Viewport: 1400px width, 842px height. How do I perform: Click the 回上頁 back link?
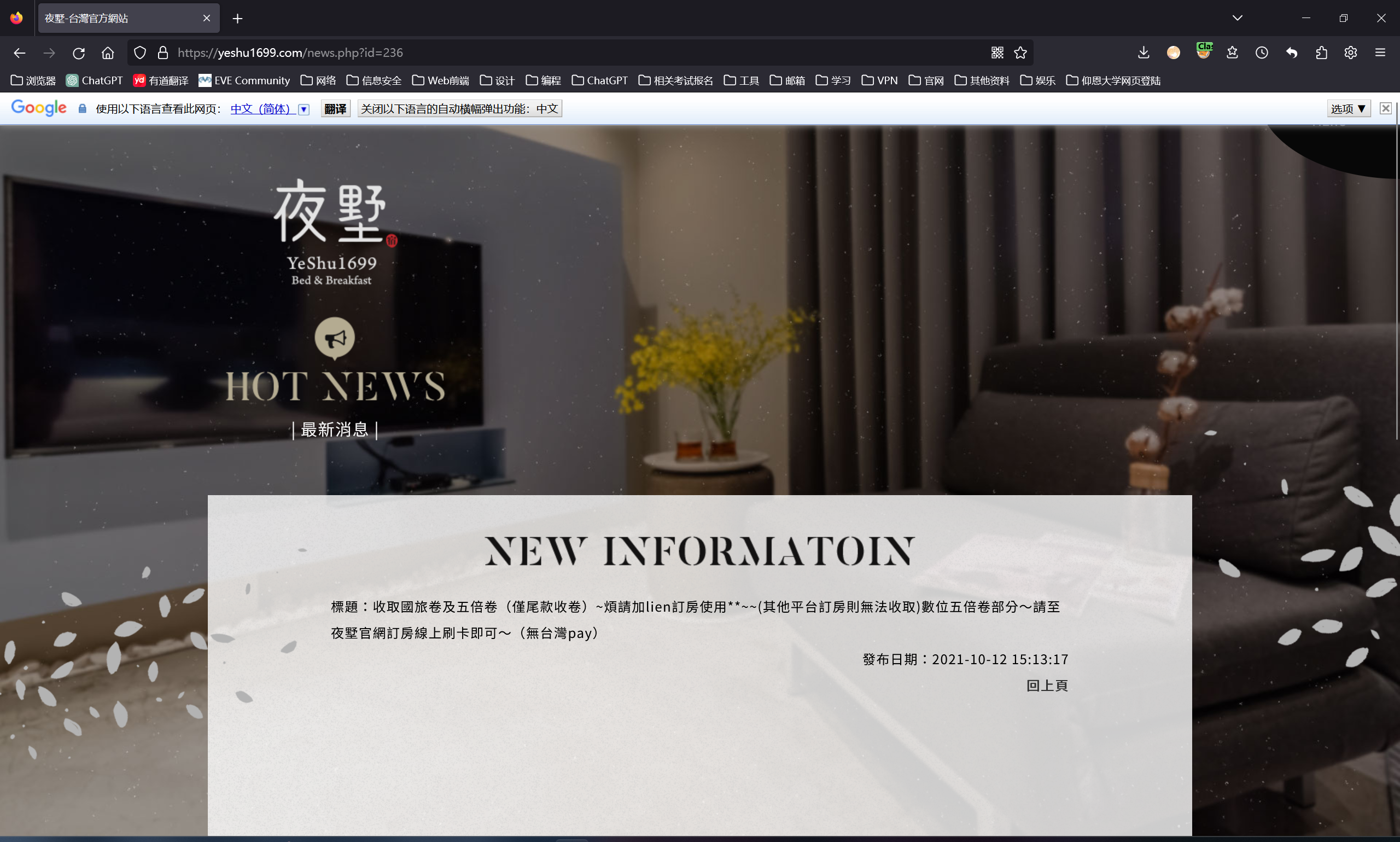tap(1047, 686)
